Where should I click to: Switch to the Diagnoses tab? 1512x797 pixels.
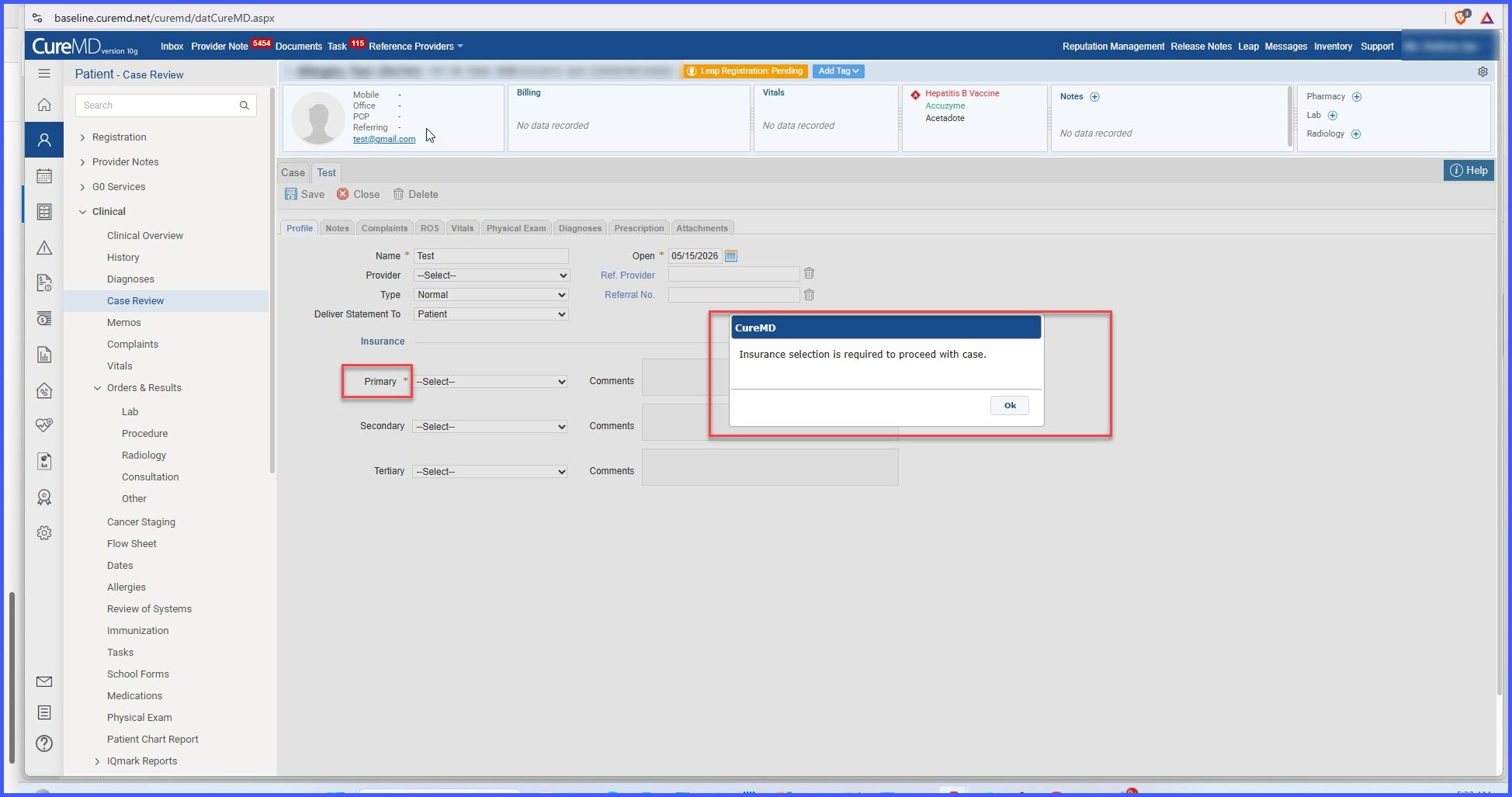(x=580, y=228)
